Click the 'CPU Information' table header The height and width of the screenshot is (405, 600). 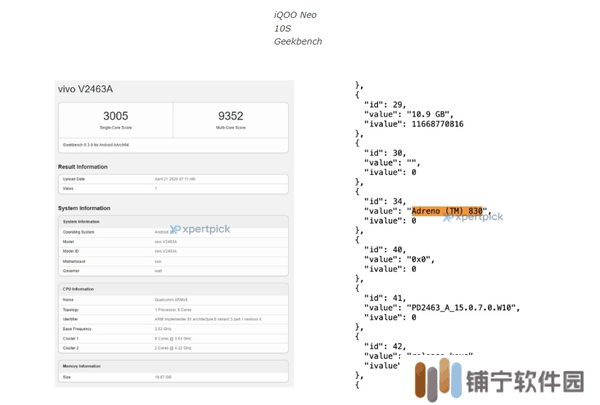(173, 289)
